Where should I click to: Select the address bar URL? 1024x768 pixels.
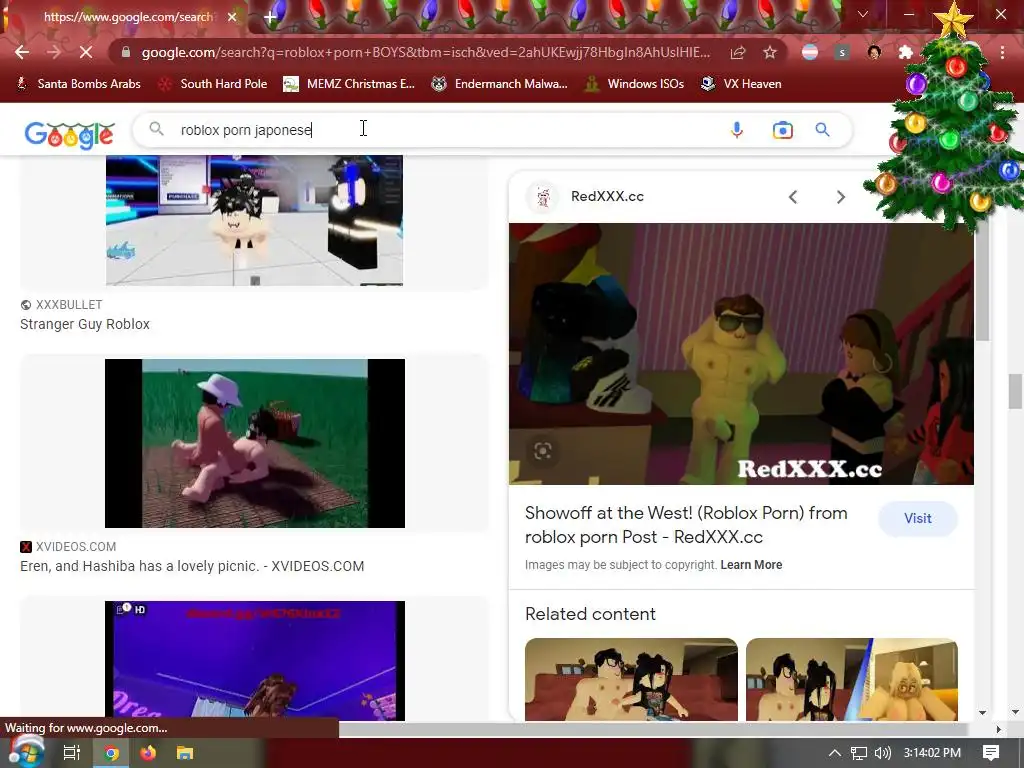pyautogui.click(x=426, y=52)
